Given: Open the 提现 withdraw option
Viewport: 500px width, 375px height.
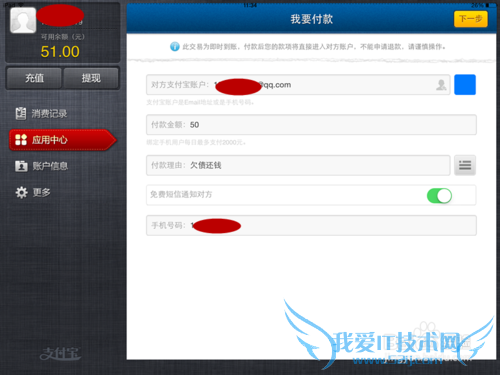Looking at the screenshot, I should (91, 78).
